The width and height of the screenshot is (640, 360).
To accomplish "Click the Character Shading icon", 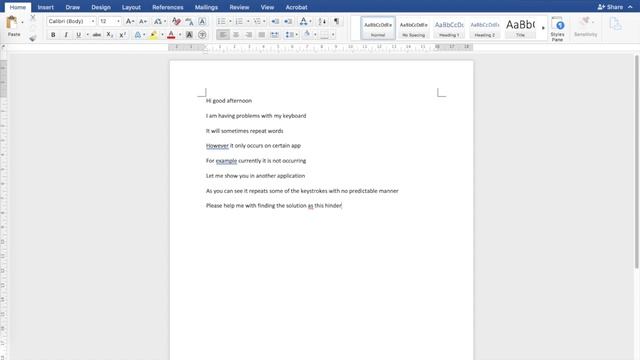I will pyautogui.click(x=189, y=35).
